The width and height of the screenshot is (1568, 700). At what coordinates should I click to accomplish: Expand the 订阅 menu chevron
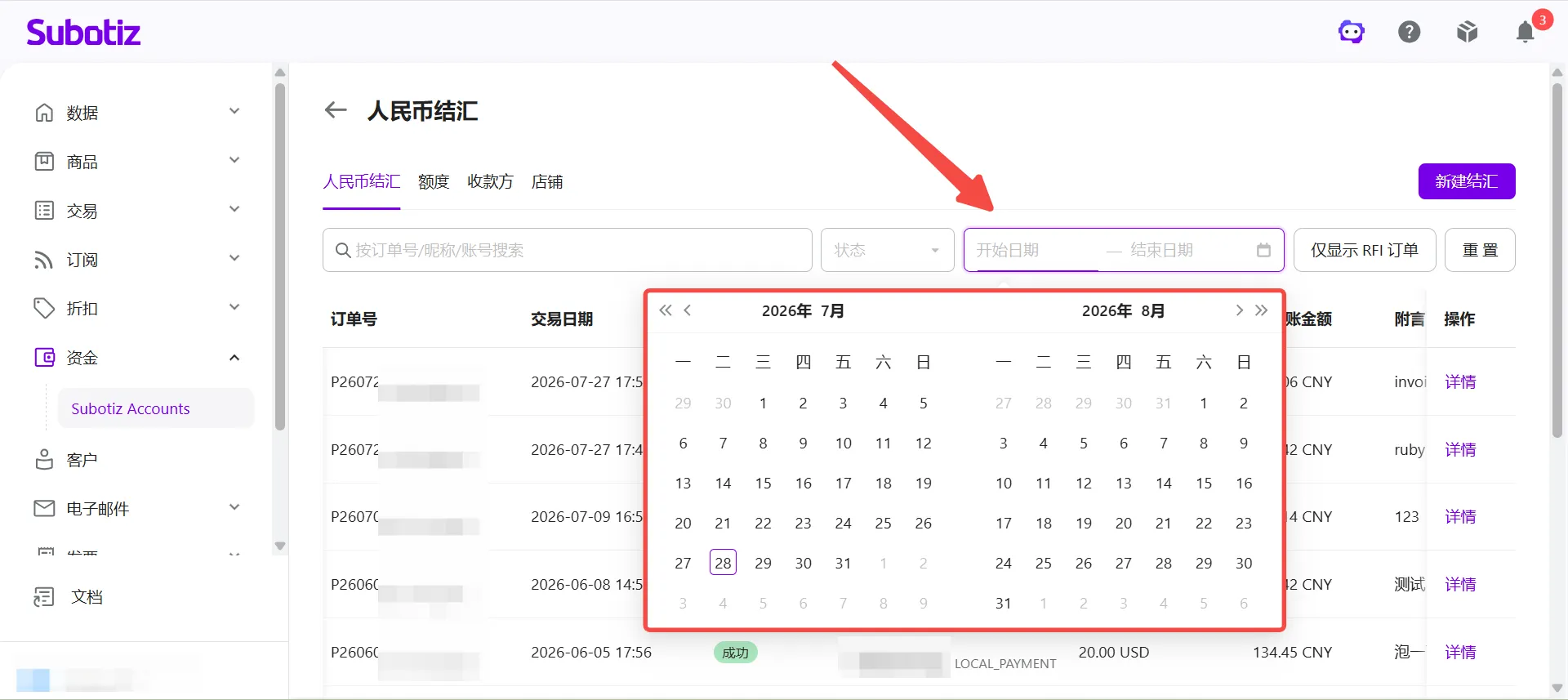(234, 258)
